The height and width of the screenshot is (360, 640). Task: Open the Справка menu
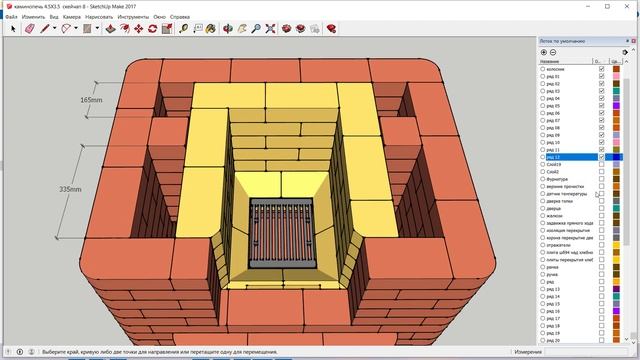180,17
